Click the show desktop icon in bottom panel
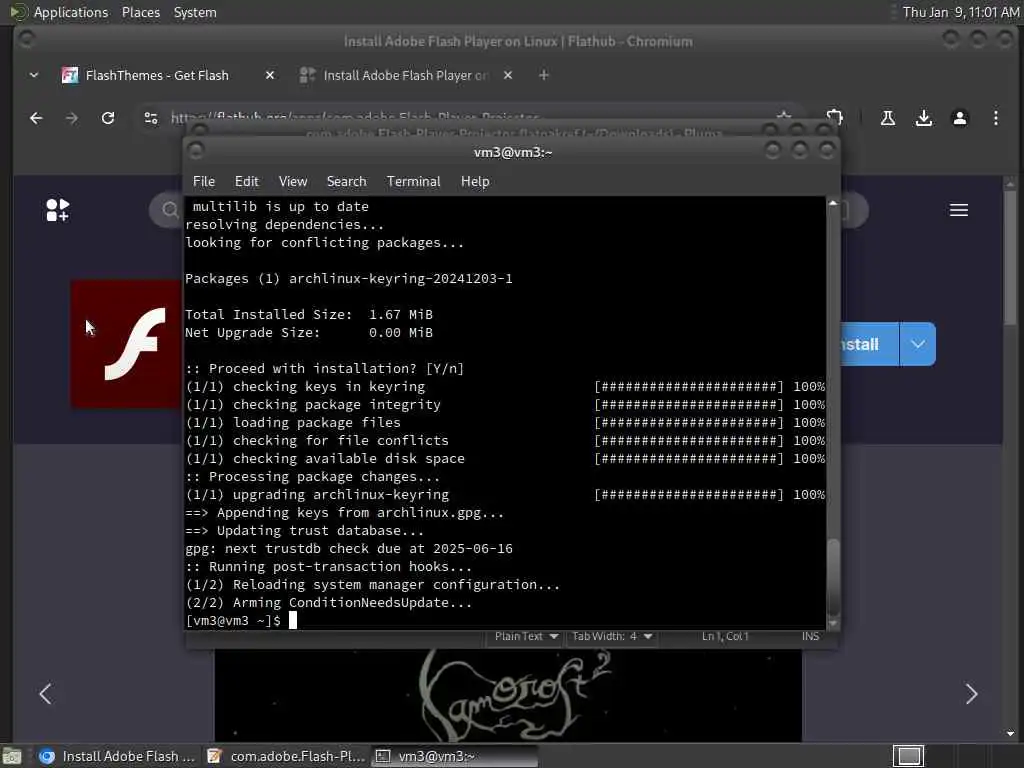1024x768 pixels. [x=12, y=756]
